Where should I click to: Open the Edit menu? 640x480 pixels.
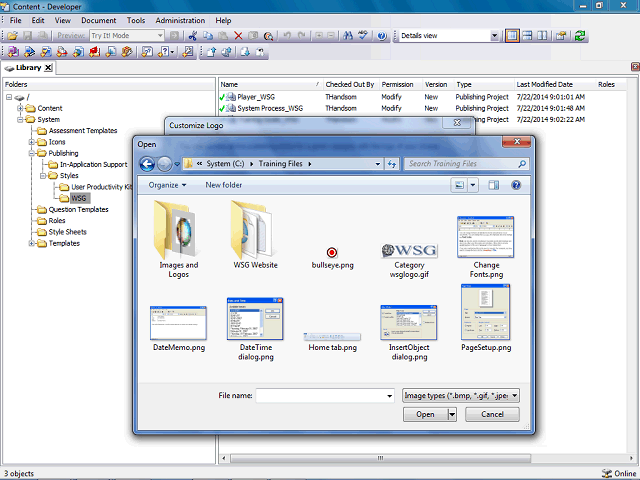pyautogui.click(x=38, y=20)
